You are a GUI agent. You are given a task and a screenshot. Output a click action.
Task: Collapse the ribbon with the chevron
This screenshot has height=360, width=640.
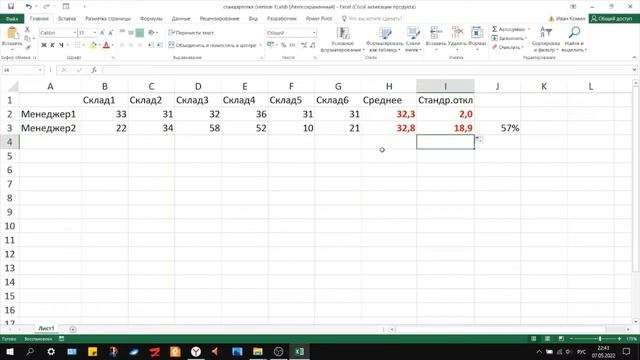pos(634,58)
